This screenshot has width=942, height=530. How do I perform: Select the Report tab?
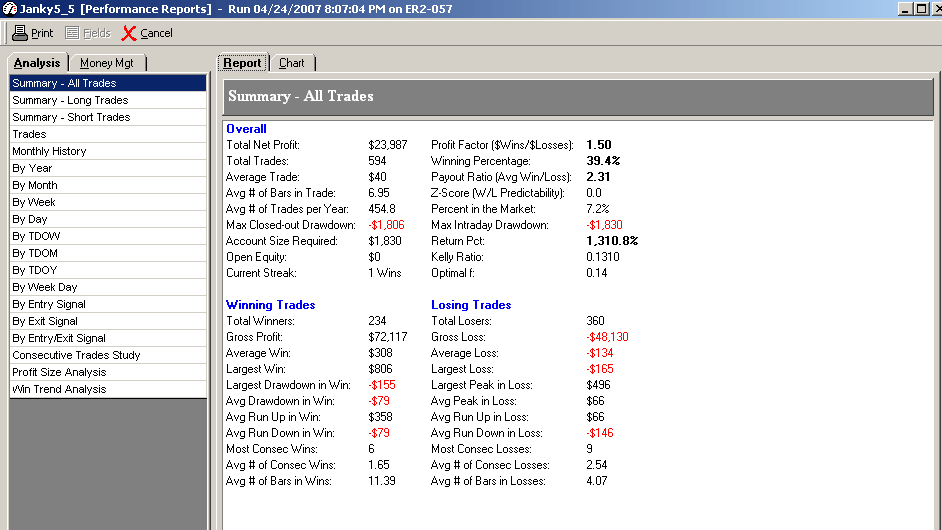pos(242,63)
